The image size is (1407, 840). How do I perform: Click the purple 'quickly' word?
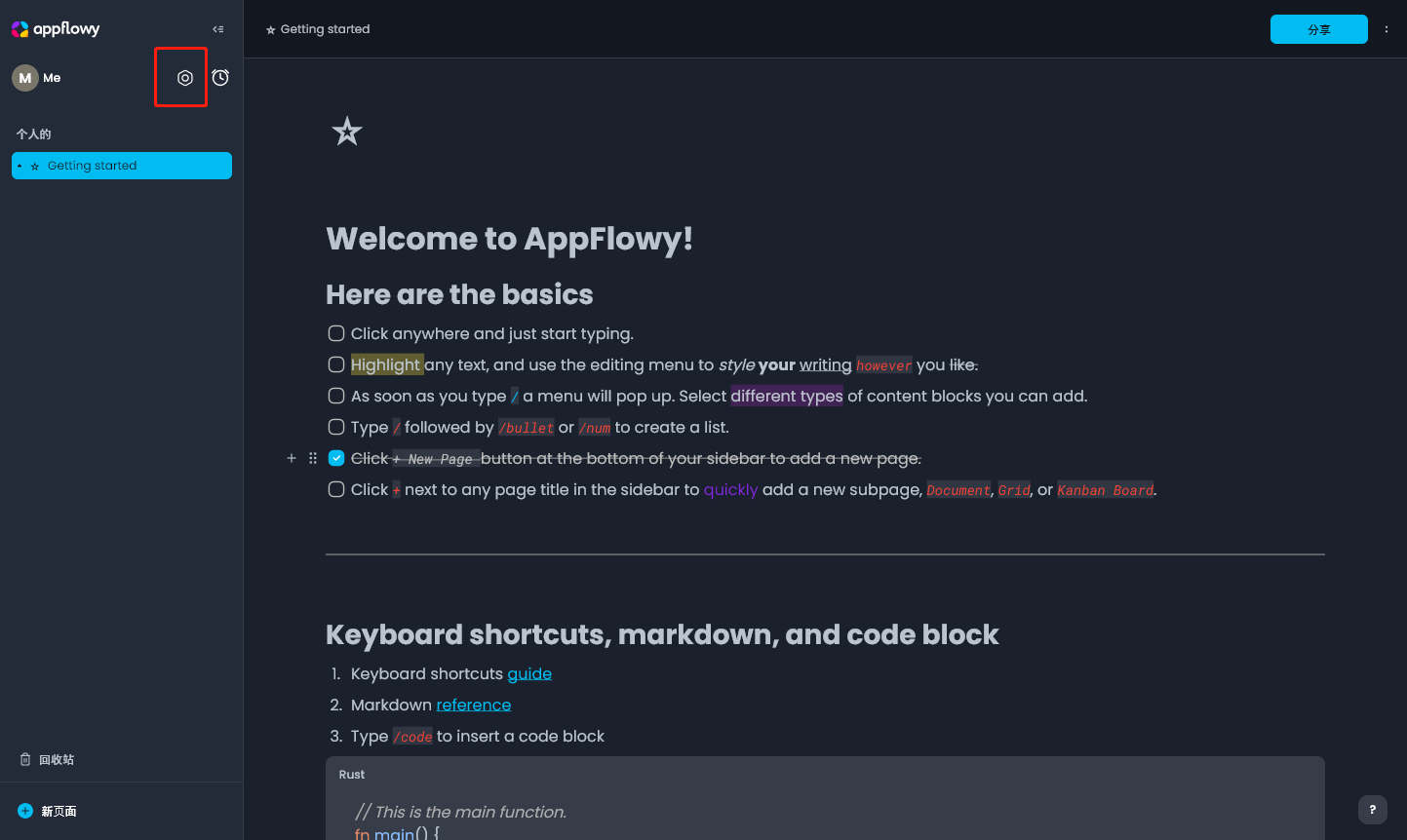click(730, 489)
